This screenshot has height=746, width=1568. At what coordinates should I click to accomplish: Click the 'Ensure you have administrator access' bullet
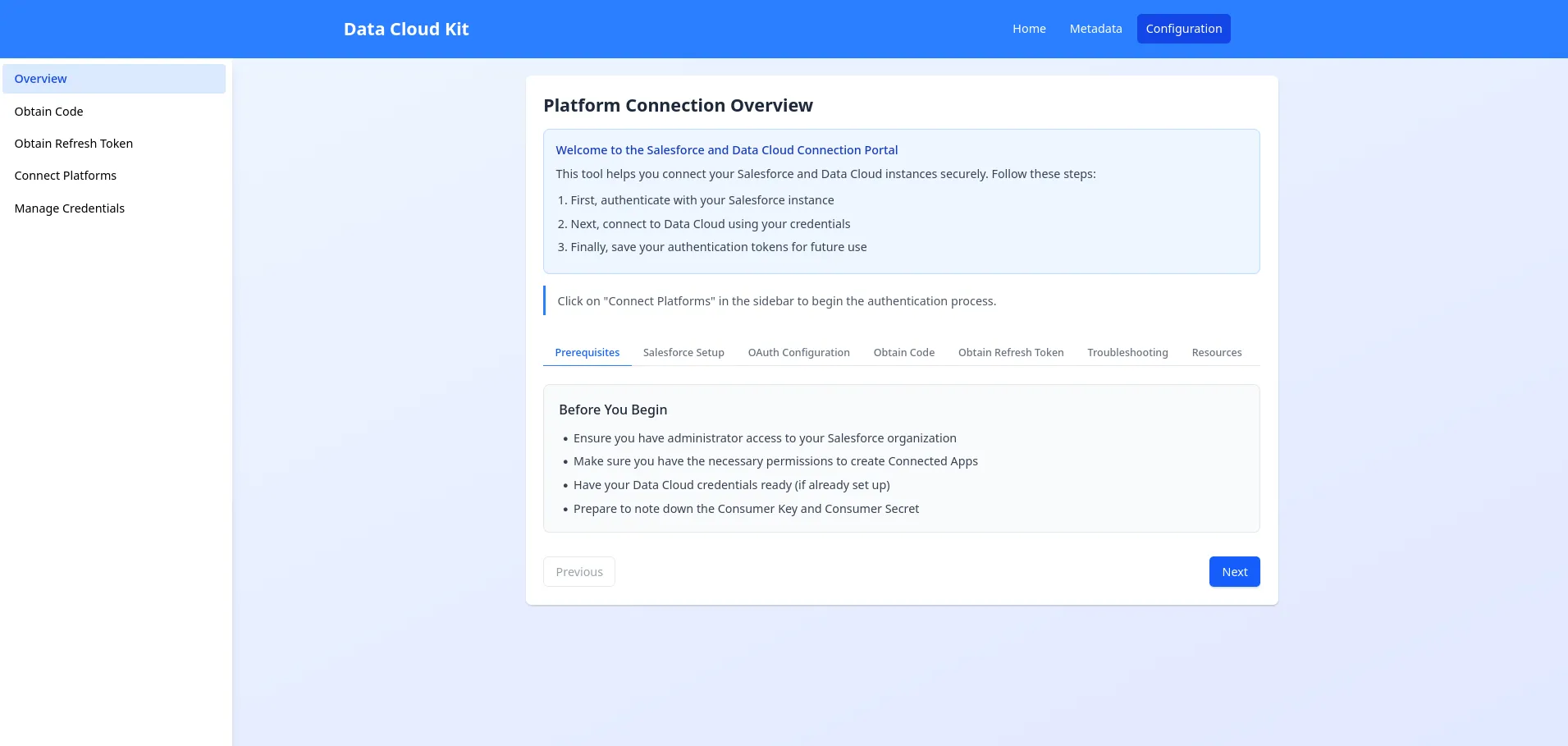(765, 438)
